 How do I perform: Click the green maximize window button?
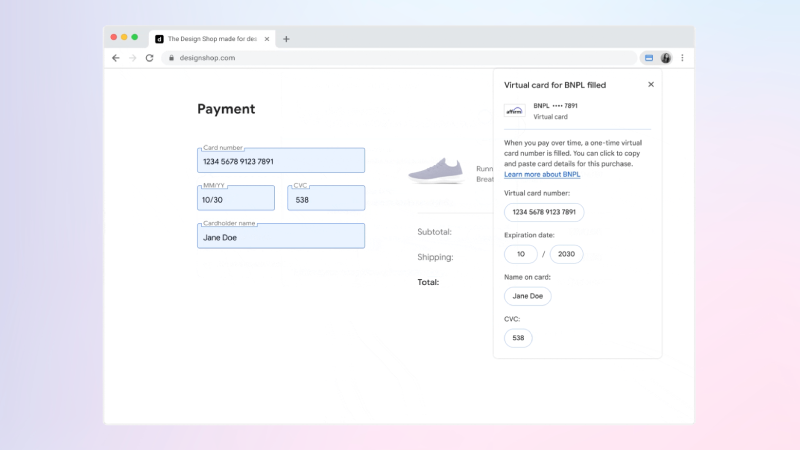click(x=135, y=37)
